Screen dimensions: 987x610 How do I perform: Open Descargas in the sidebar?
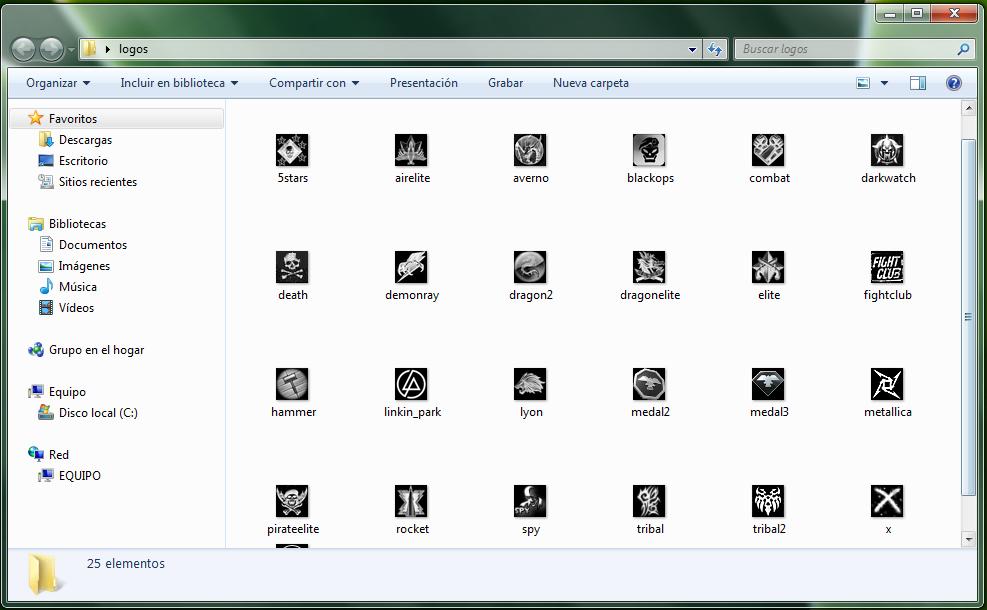[86, 140]
